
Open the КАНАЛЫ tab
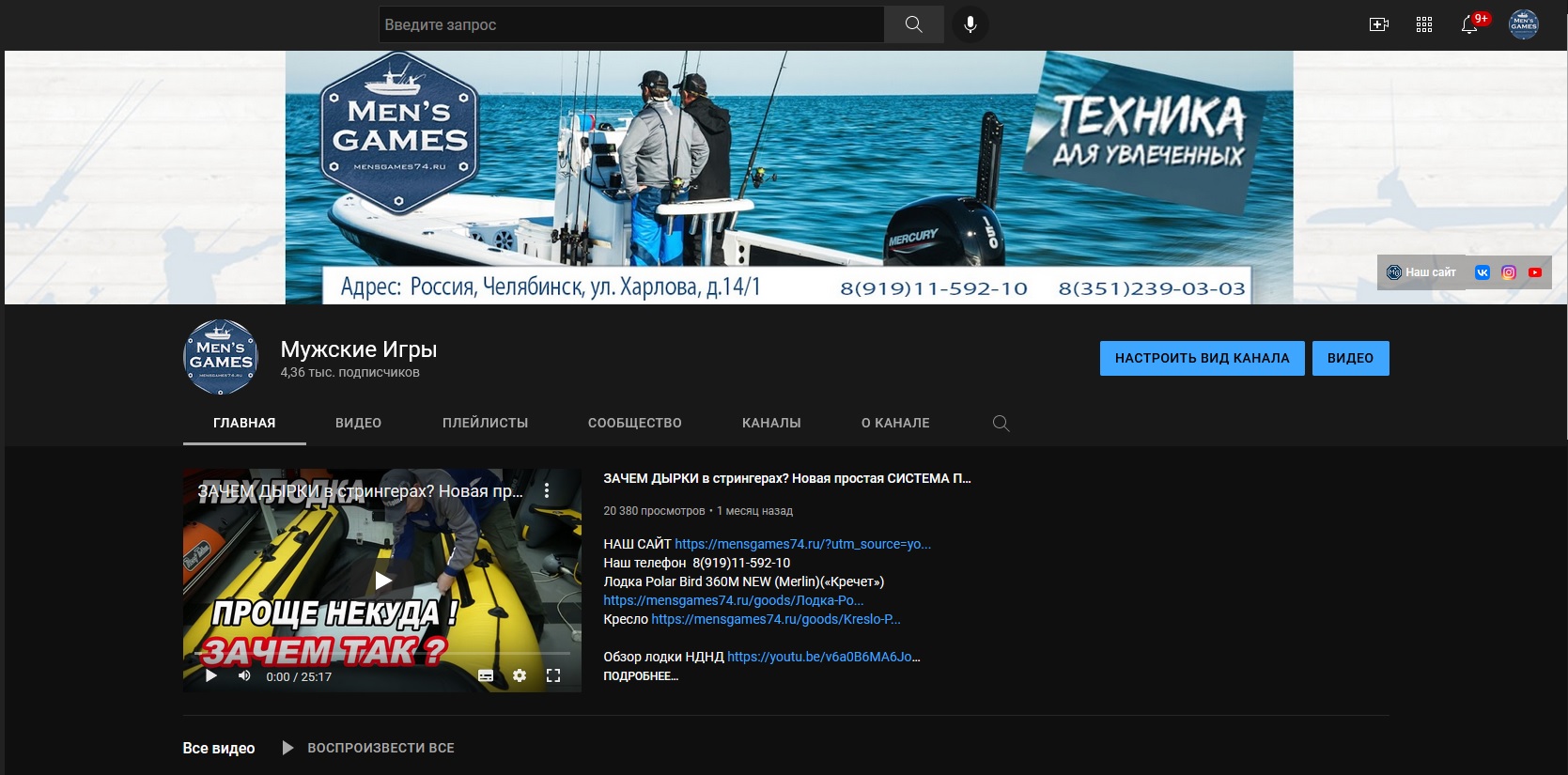[771, 423]
